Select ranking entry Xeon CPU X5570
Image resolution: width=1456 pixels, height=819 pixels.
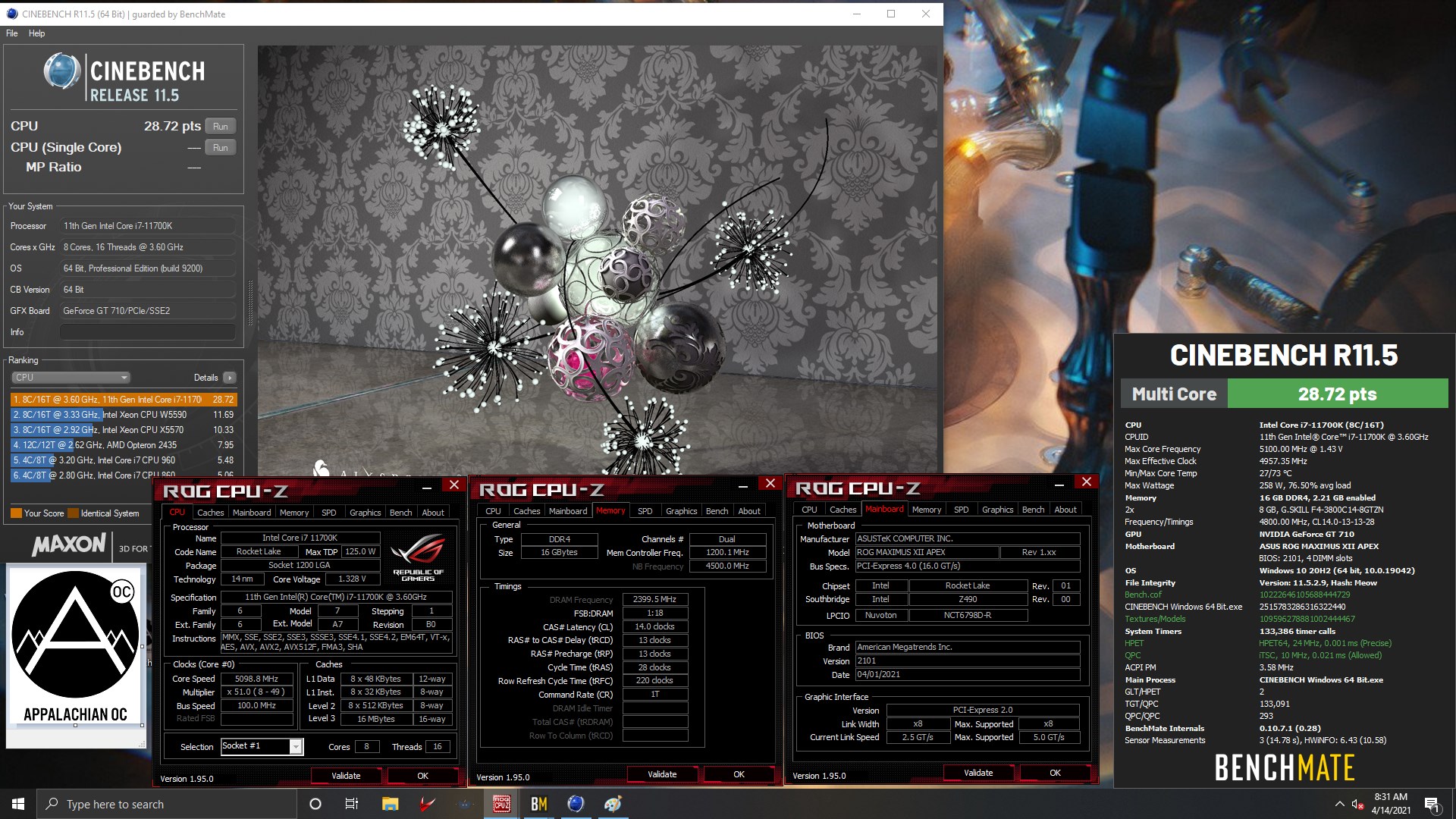(124, 430)
